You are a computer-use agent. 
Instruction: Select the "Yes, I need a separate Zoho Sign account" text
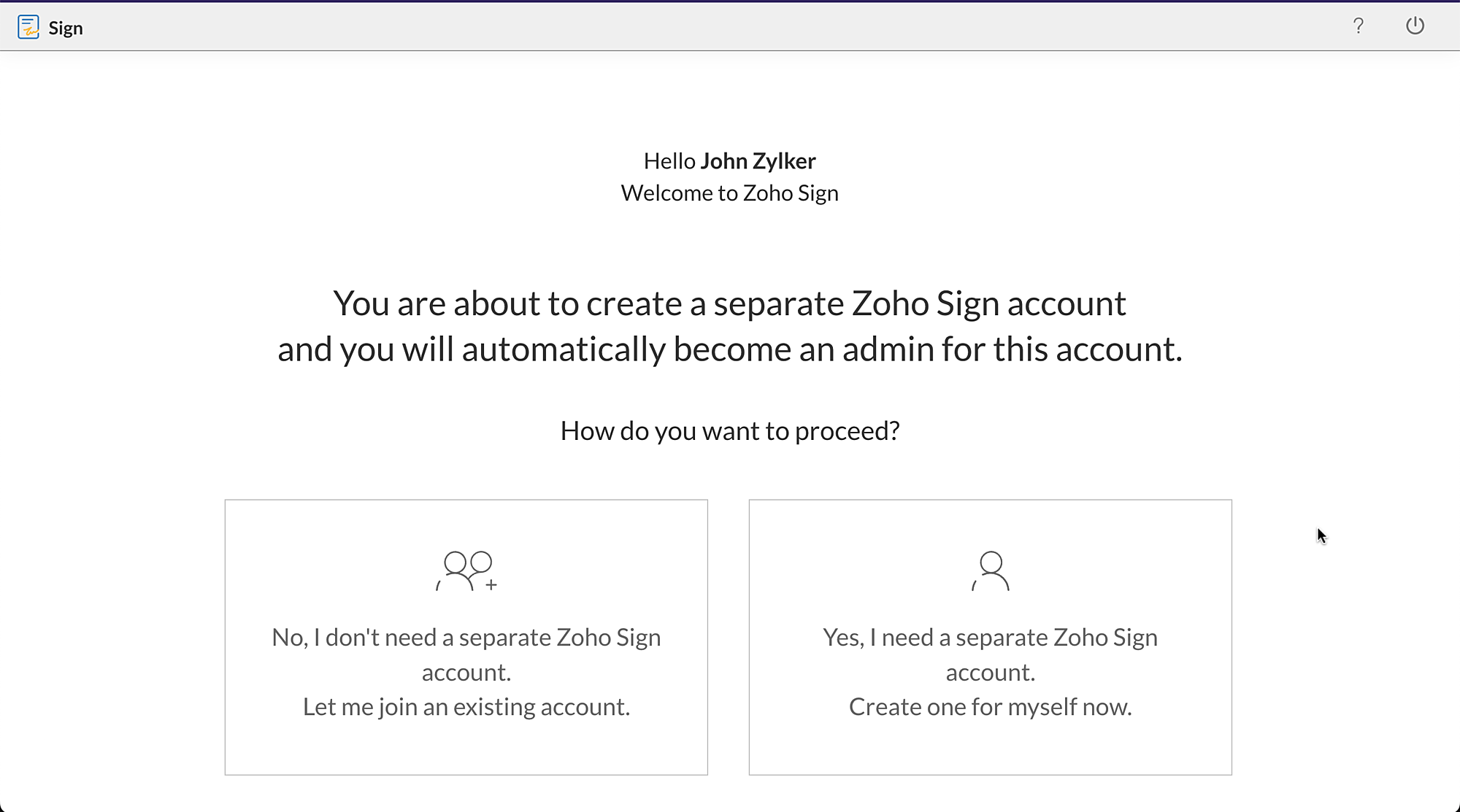pos(990,654)
